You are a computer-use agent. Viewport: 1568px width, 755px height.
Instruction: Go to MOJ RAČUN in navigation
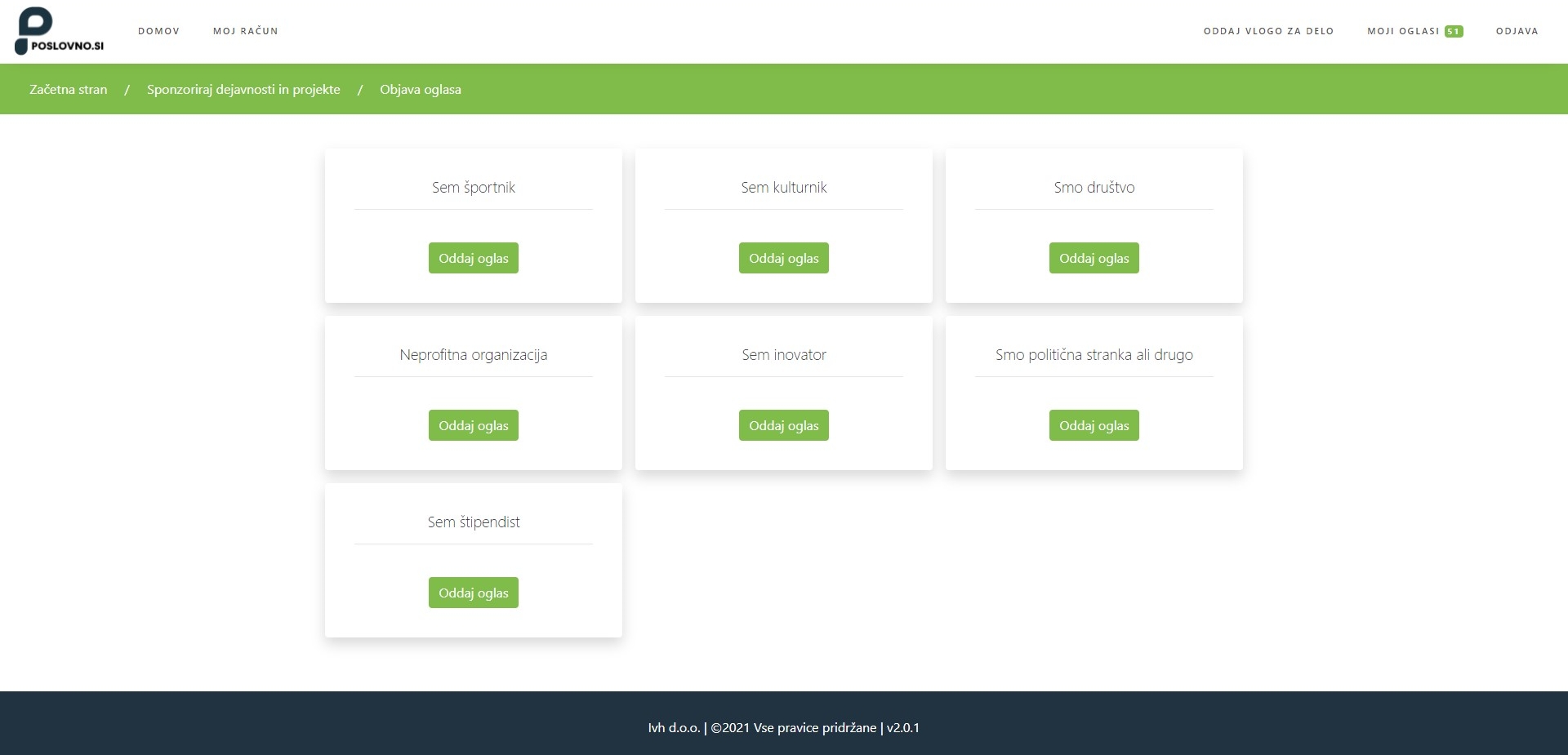coord(245,31)
